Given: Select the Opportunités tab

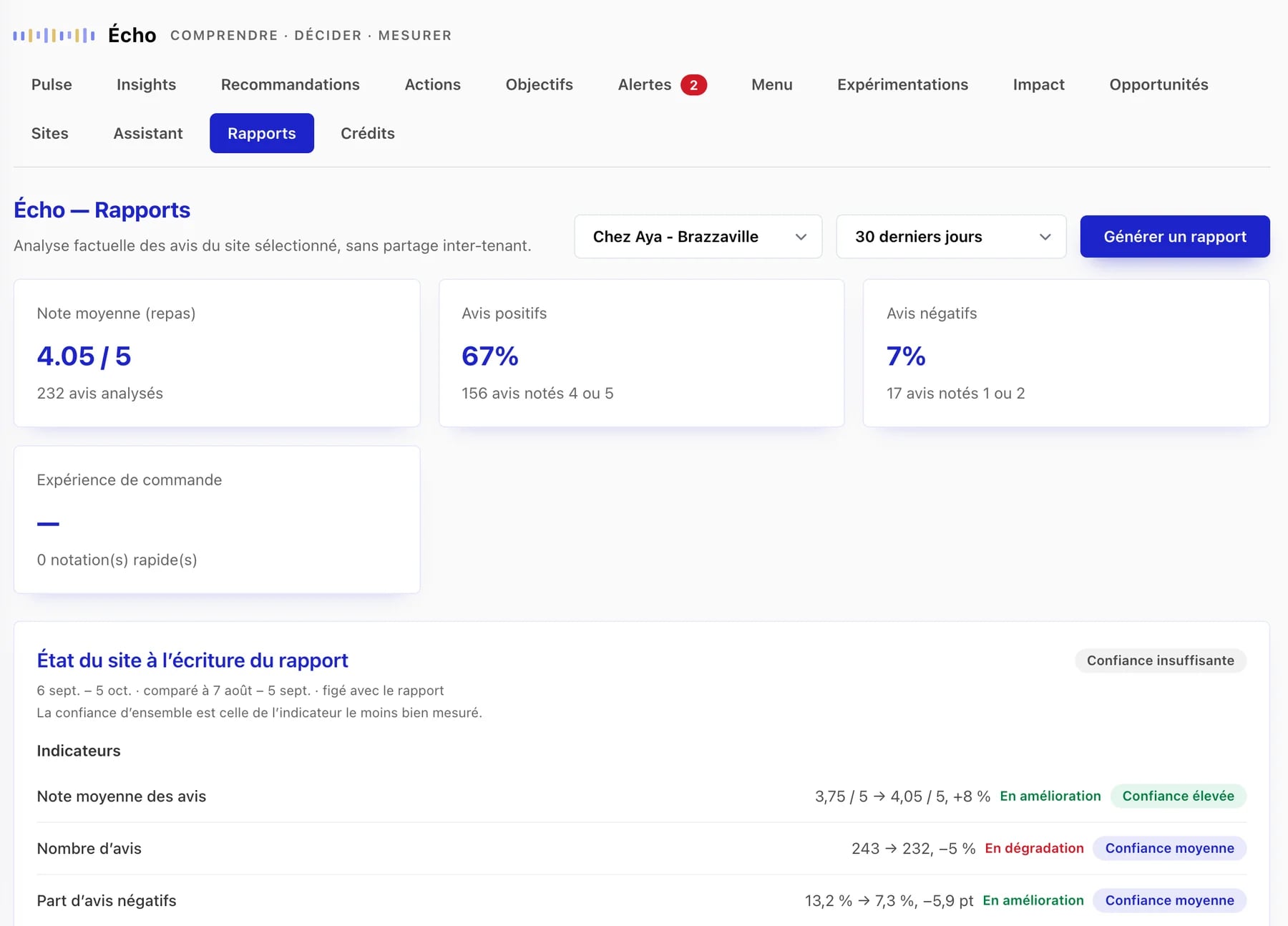Looking at the screenshot, I should (1158, 84).
